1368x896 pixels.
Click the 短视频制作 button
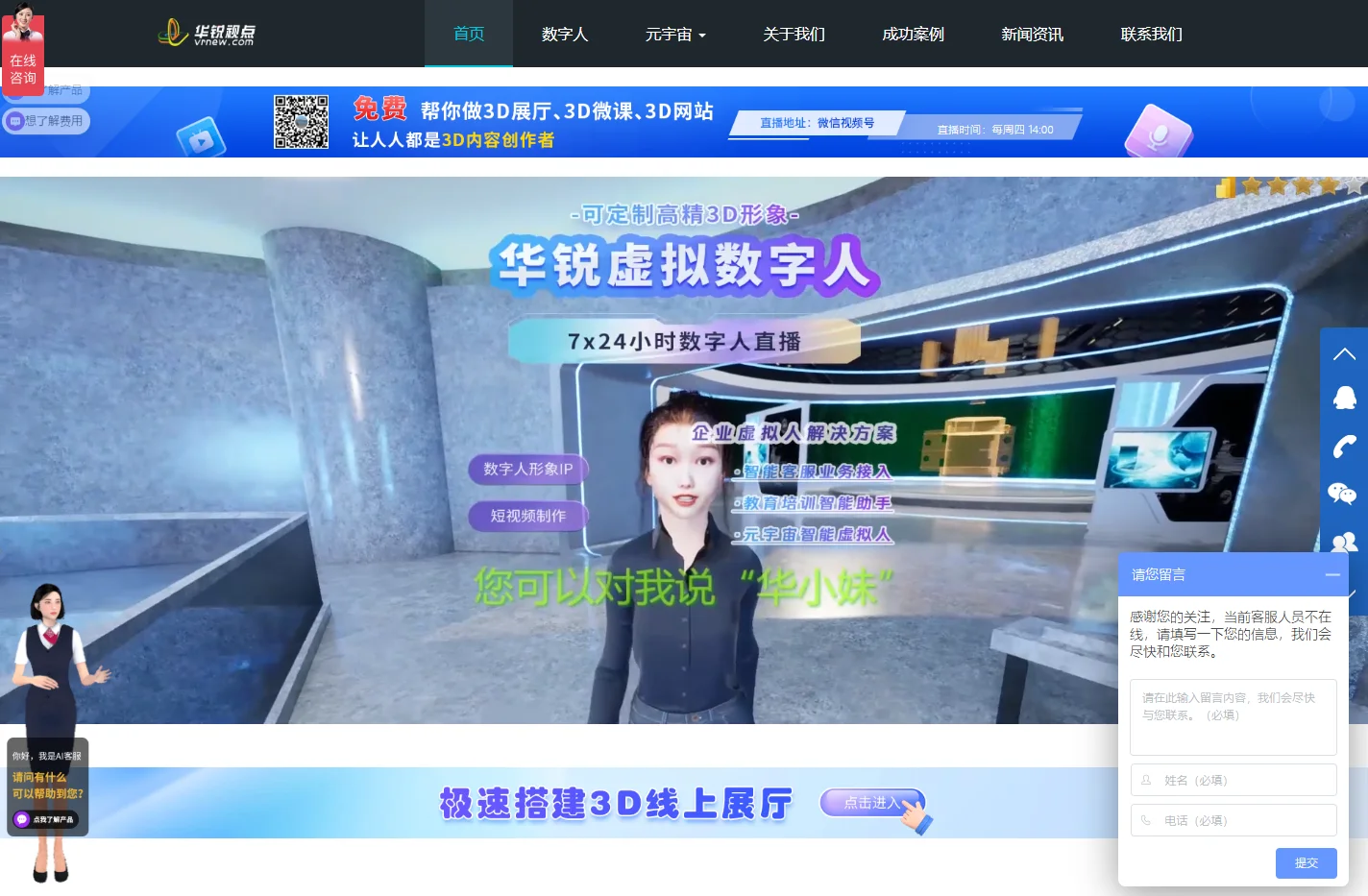528,516
